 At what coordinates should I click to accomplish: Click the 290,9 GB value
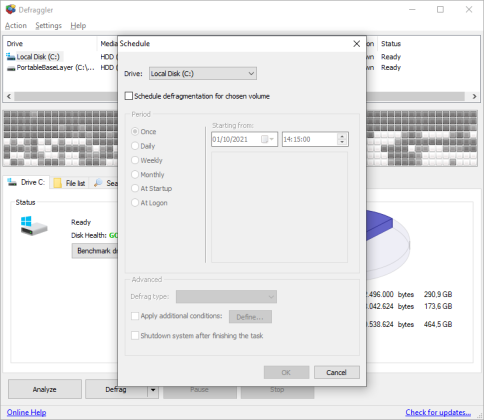(438, 294)
